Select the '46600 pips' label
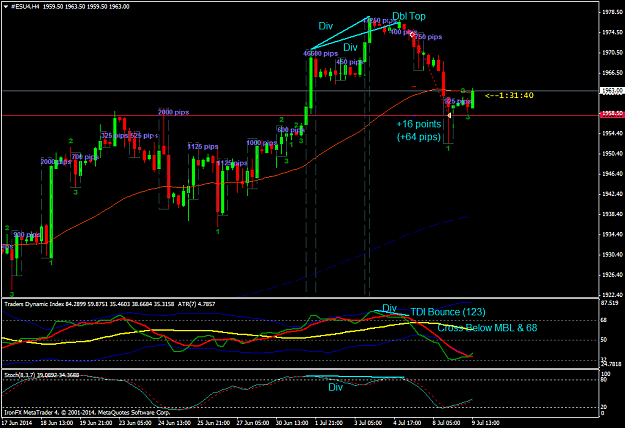Image resolution: width=625 pixels, height=428 pixels. [320, 53]
